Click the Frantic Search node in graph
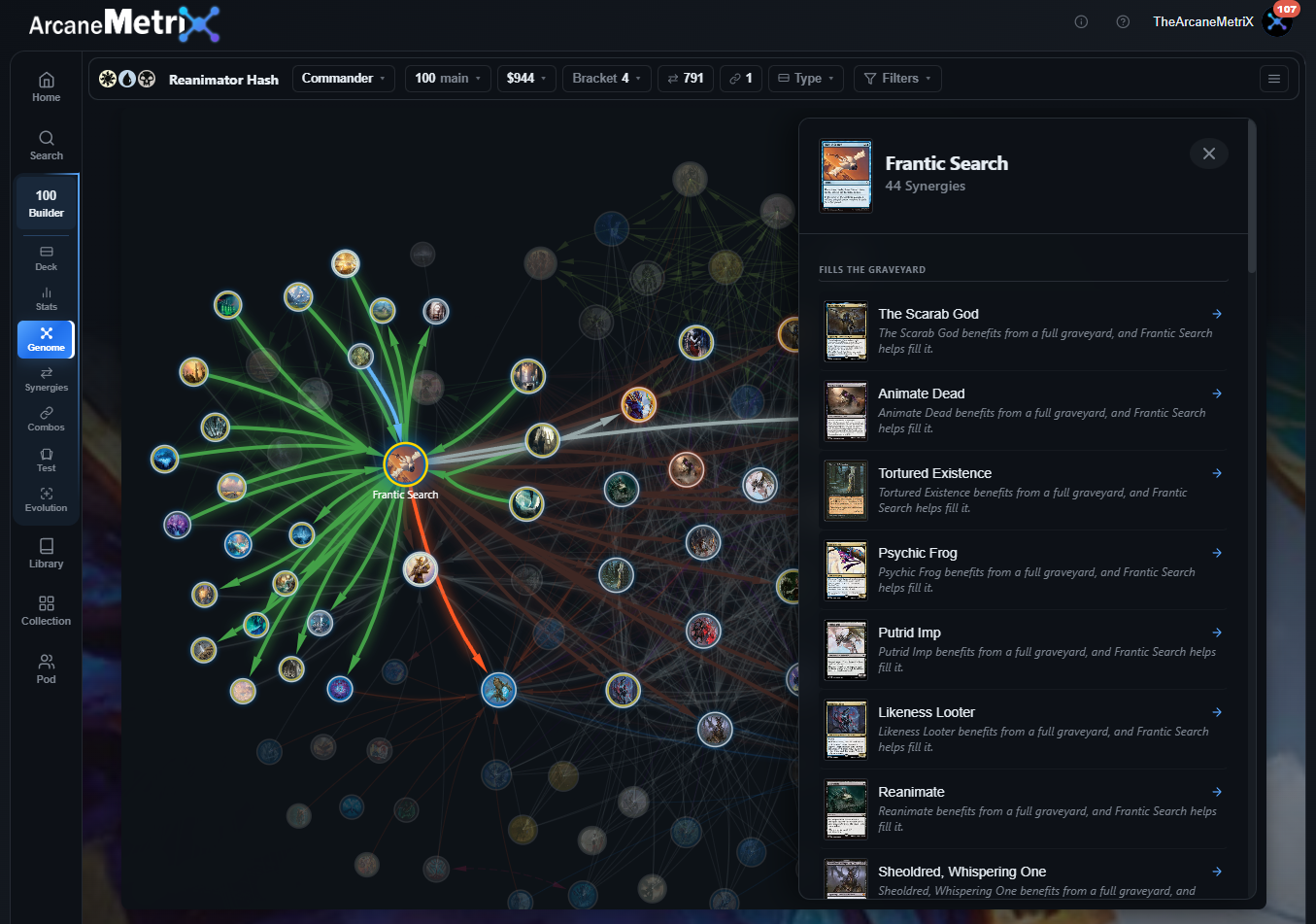 tap(405, 464)
